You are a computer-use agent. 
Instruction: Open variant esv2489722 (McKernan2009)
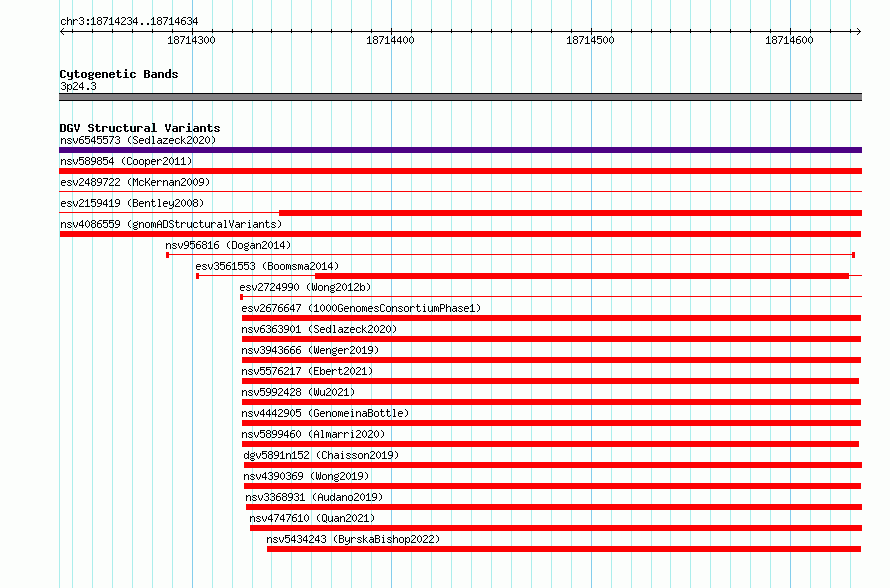click(135, 182)
